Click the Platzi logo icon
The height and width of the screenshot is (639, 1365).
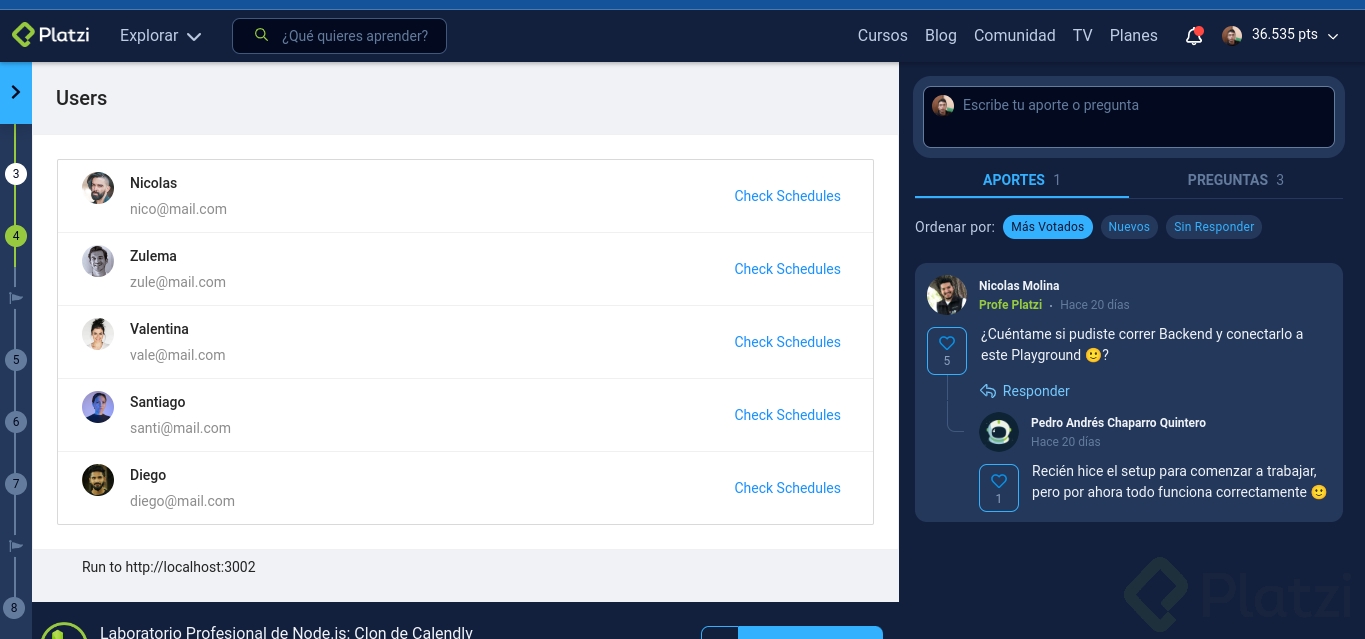click(x=22, y=35)
